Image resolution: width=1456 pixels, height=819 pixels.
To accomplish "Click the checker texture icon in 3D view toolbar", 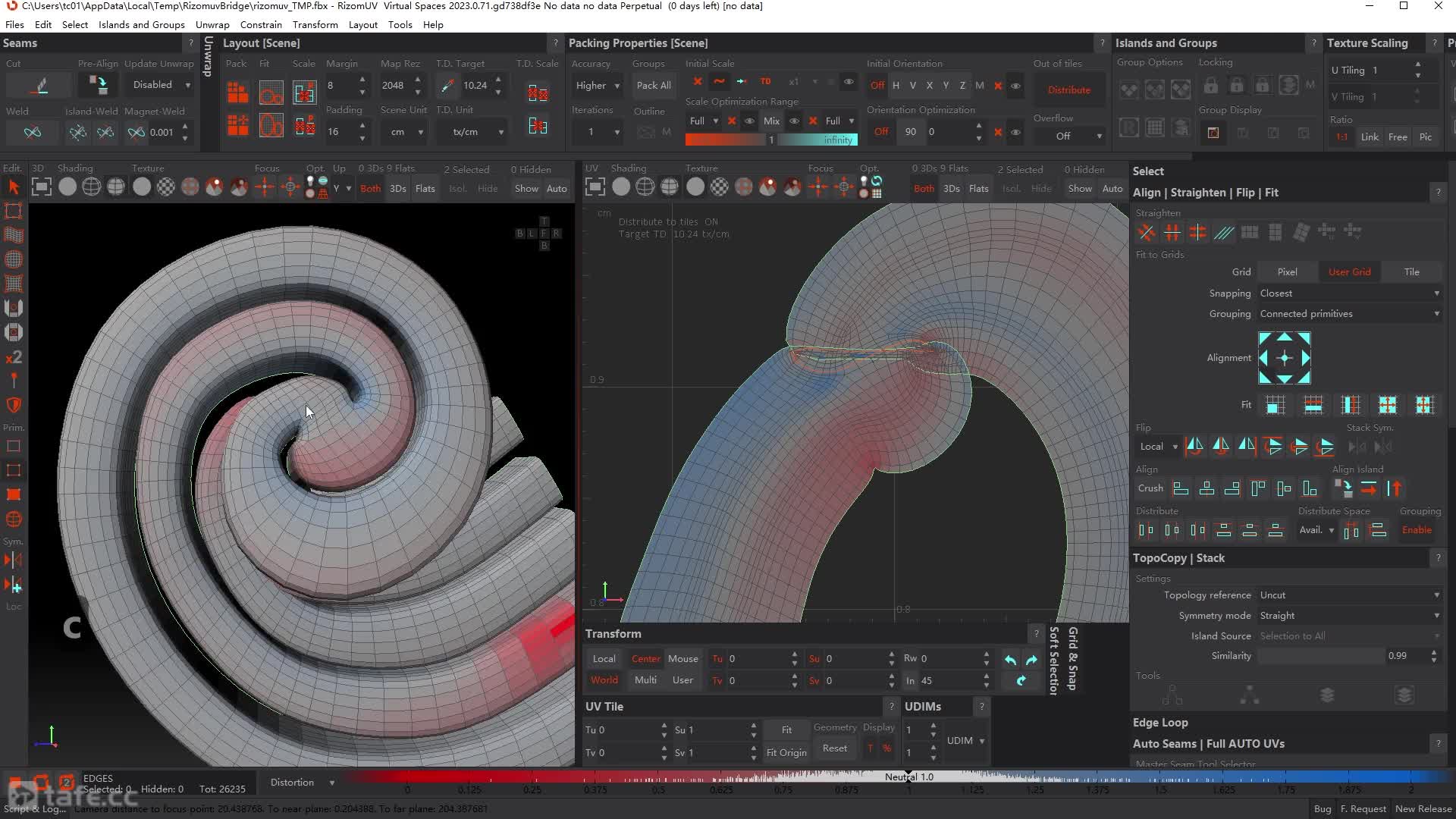I will tap(165, 187).
